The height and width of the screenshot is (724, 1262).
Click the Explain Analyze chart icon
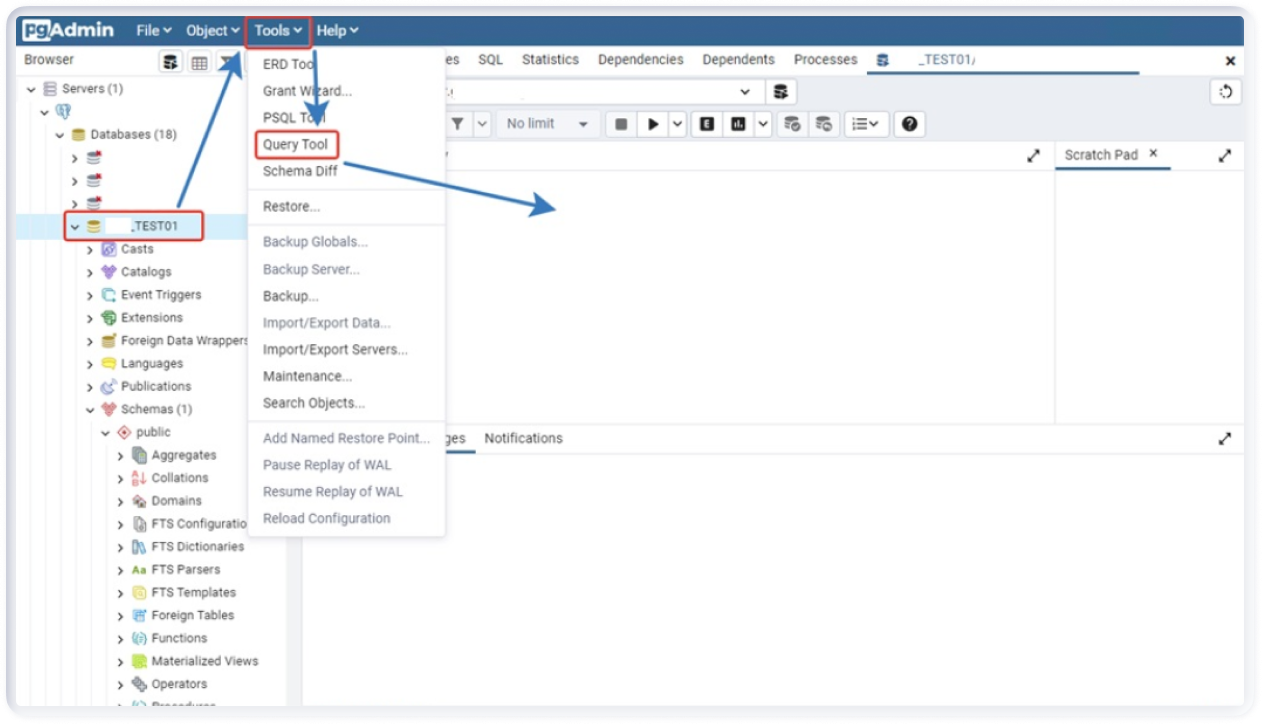(x=738, y=124)
